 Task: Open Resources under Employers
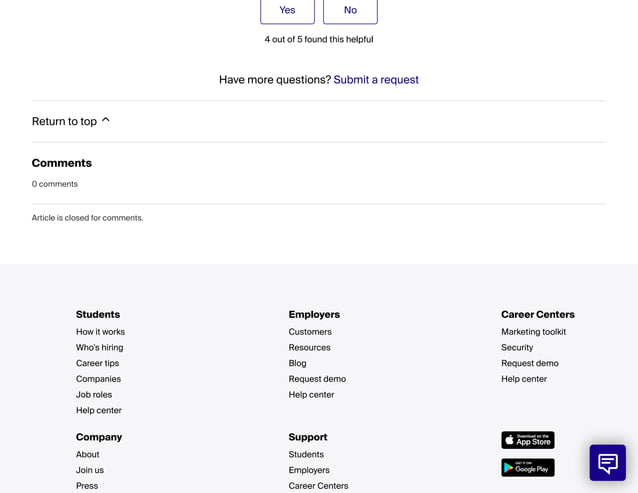pos(310,347)
